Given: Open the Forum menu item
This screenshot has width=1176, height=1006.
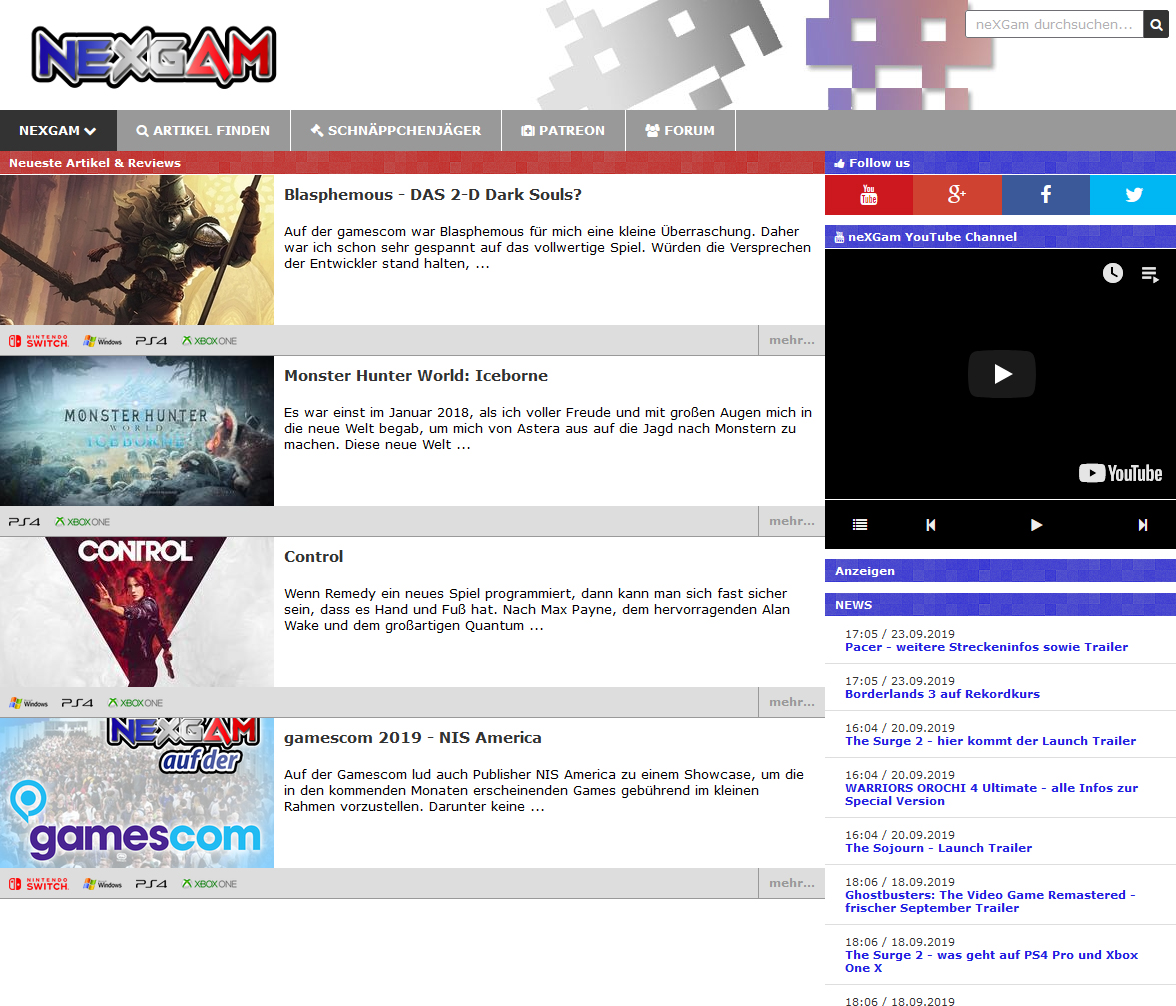Looking at the screenshot, I should click(x=680, y=131).
